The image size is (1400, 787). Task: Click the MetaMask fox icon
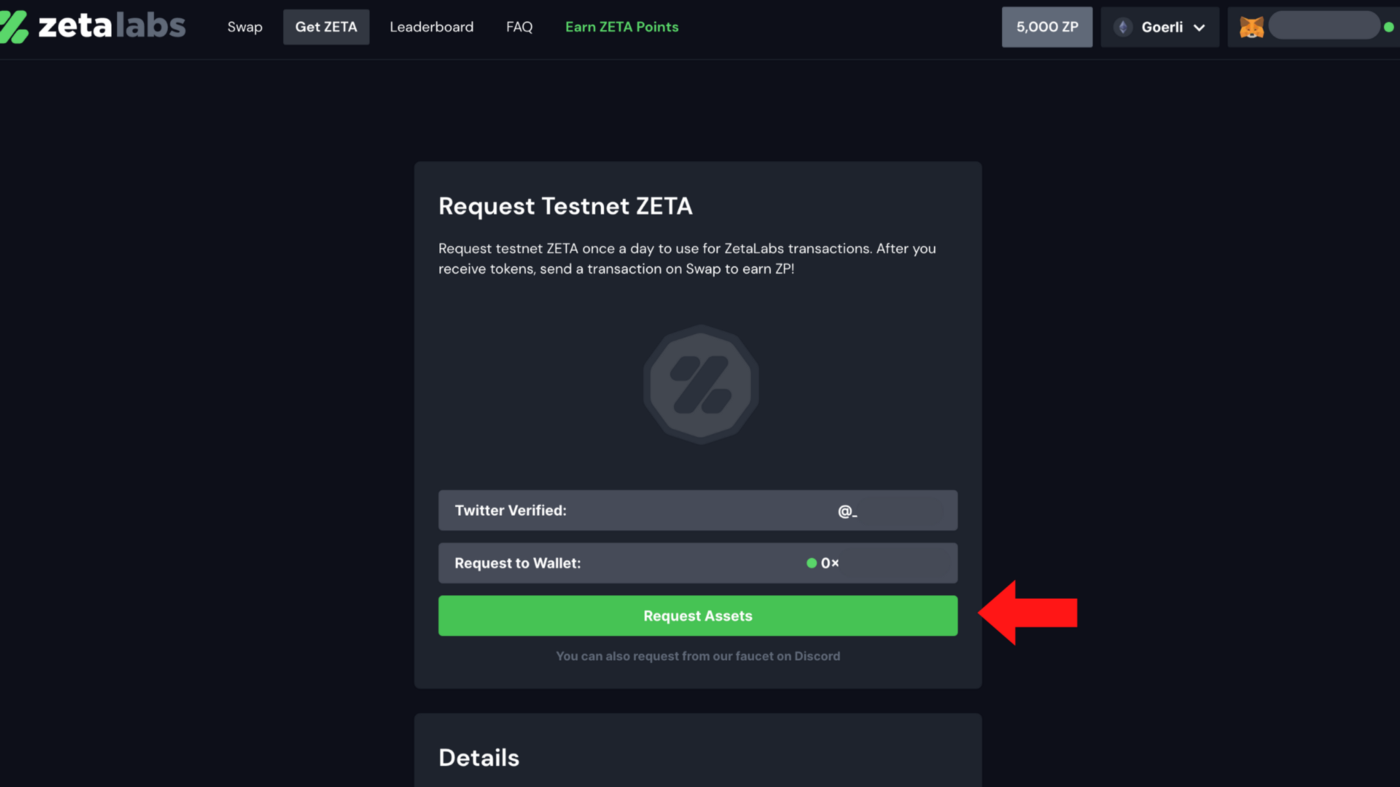pos(1251,27)
